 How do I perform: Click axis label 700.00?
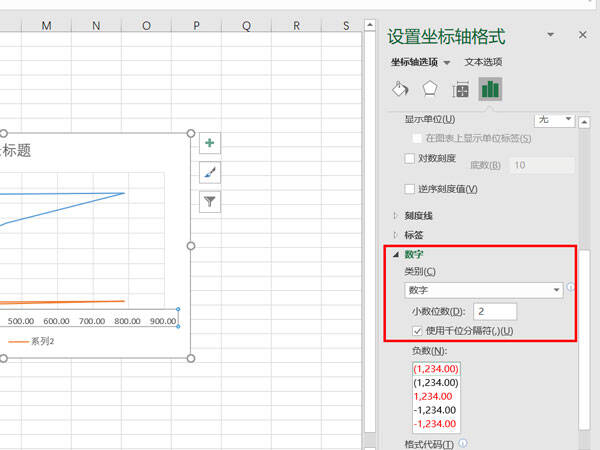(92, 321)
